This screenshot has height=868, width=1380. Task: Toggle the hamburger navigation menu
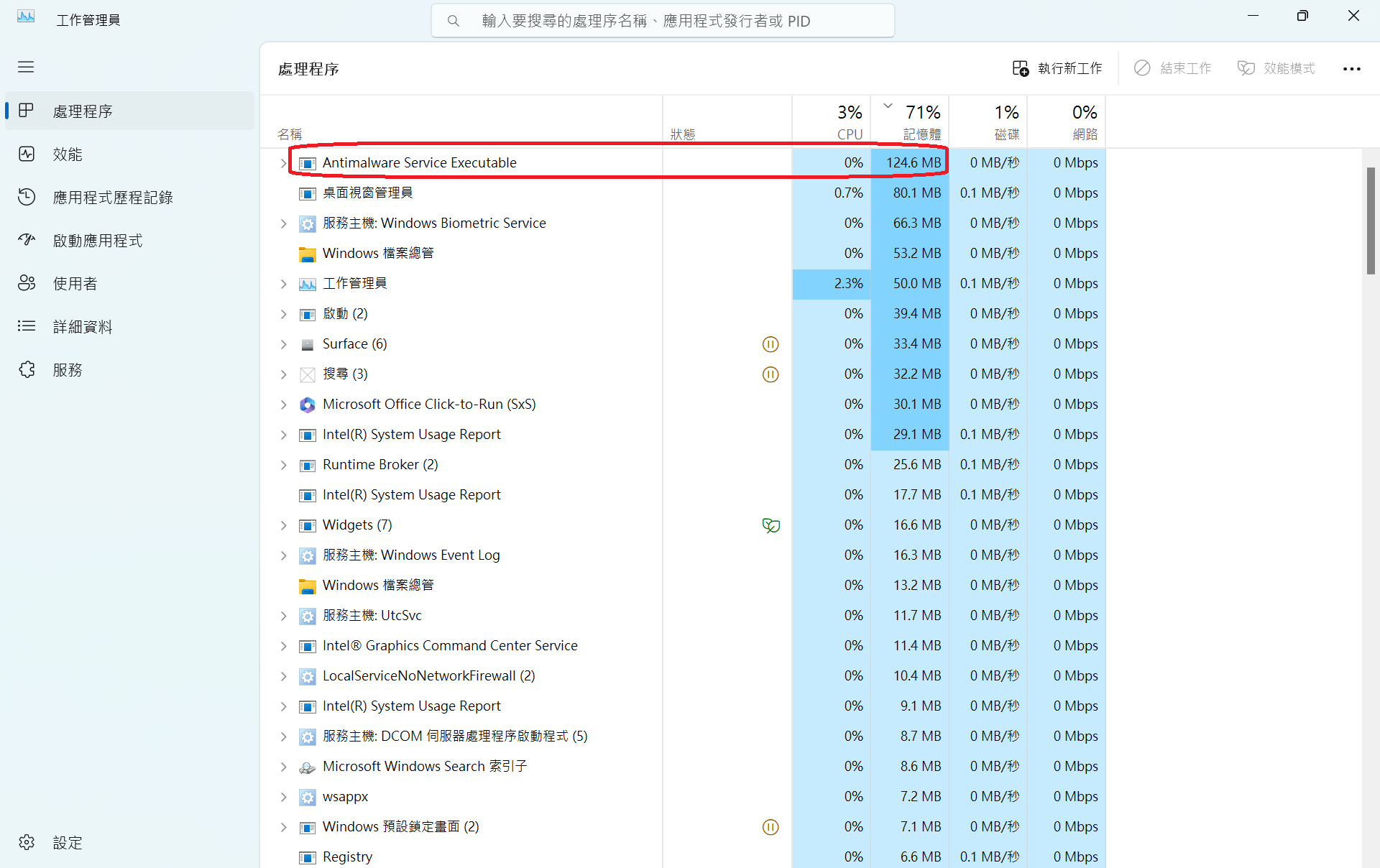pos(26,67)
